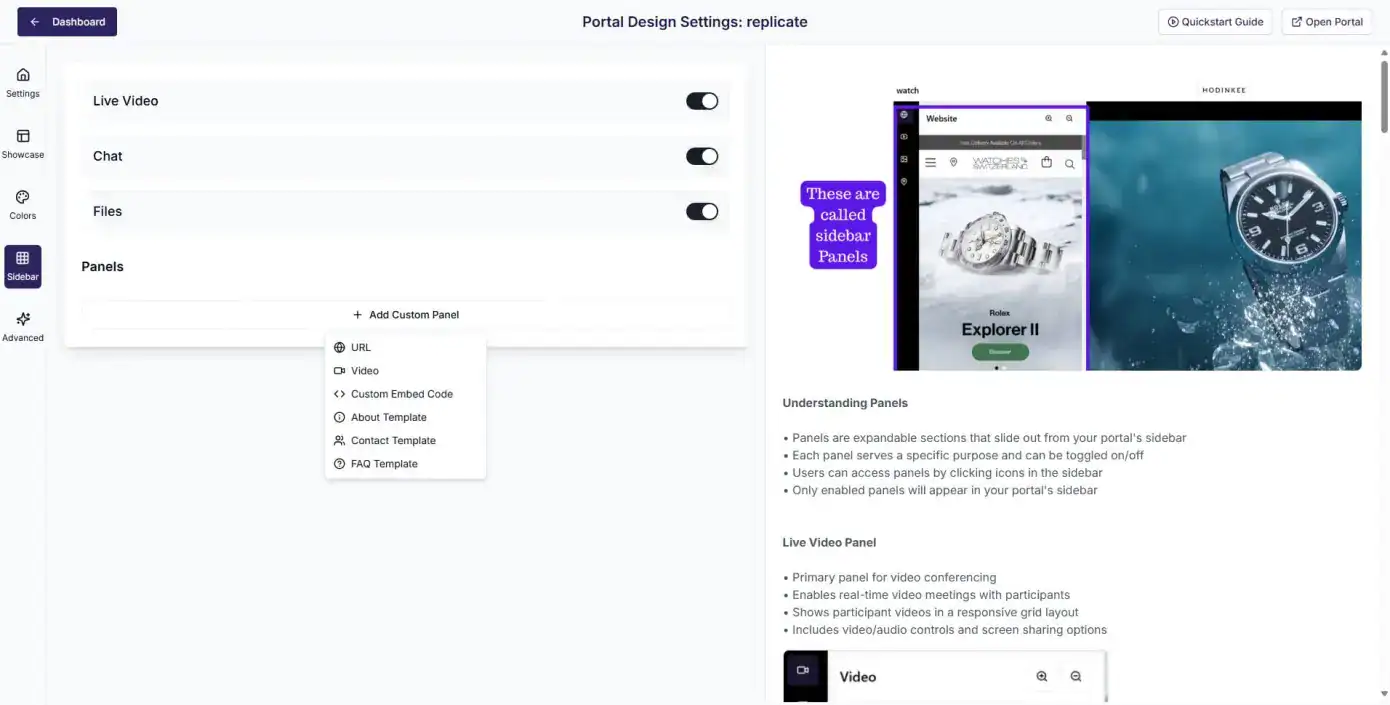The image size is (1390, 705).
Task: Choose About Template from the list
Action: (388, 418)
